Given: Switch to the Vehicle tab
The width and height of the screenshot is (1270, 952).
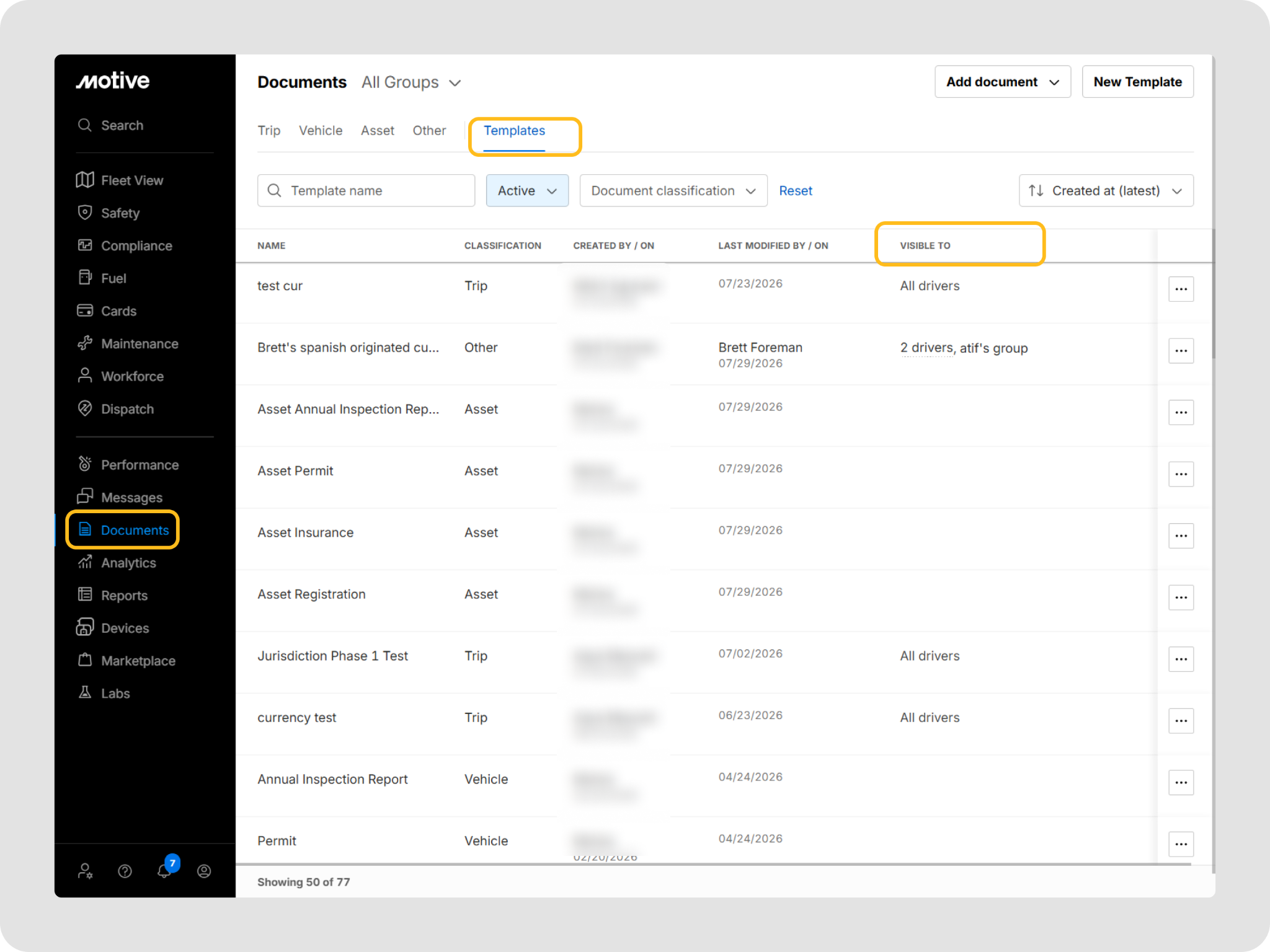Looking at the screenshot, I should (321, 131).
